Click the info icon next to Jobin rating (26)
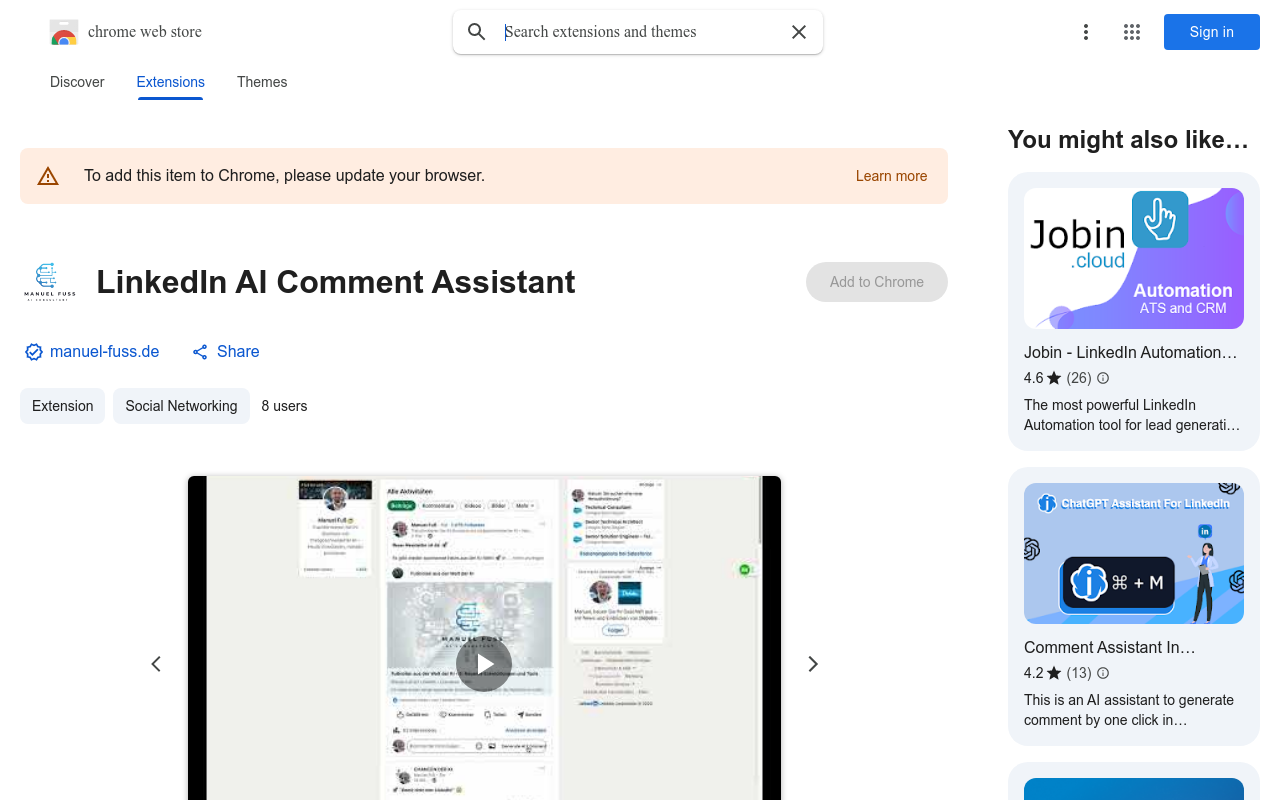This screenshot has width=1280, height=800. click(1103, 378)
